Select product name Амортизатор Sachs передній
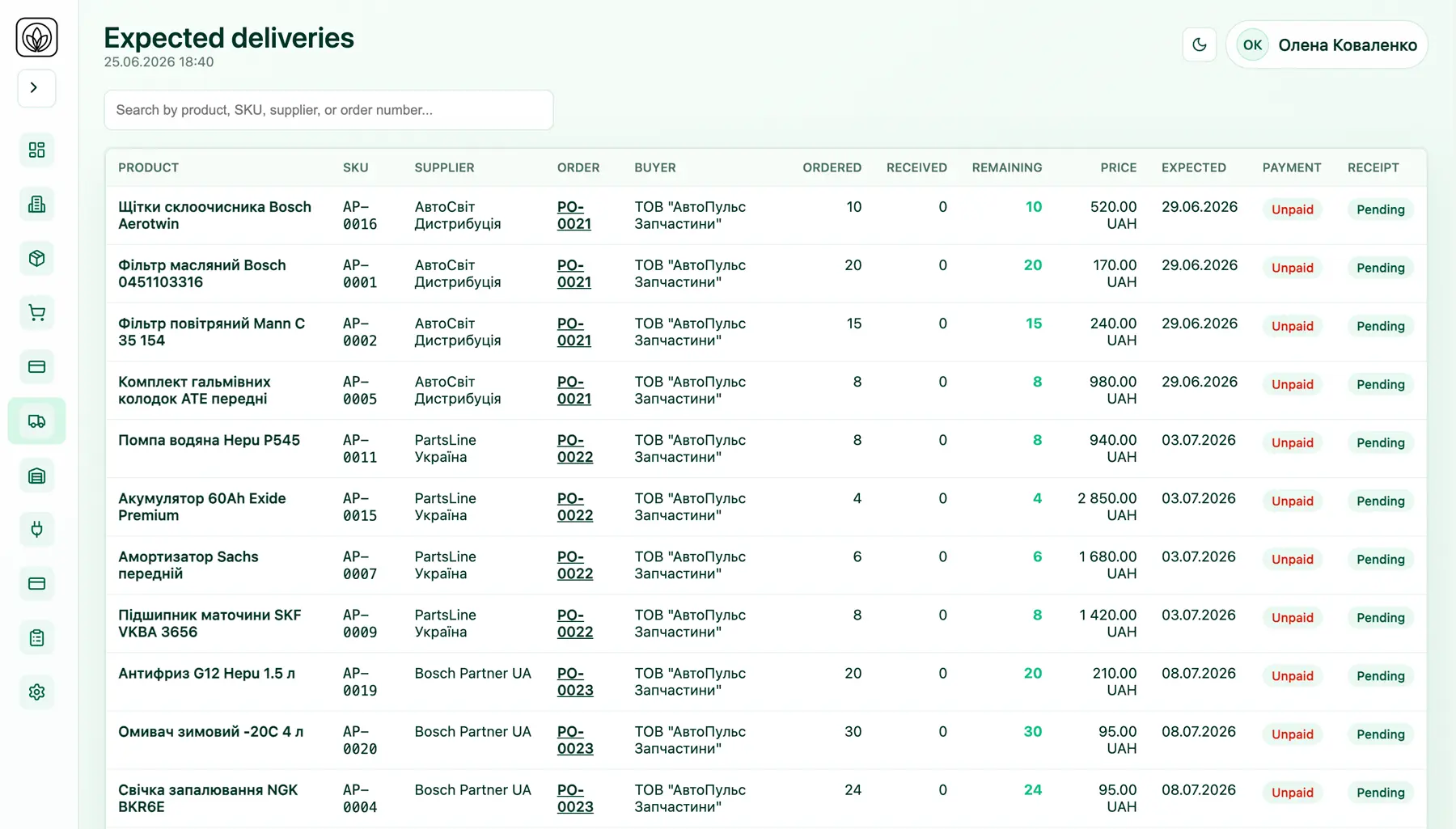Image resolution: width=1456 pixels, height=829 pixels. [188, 565]
